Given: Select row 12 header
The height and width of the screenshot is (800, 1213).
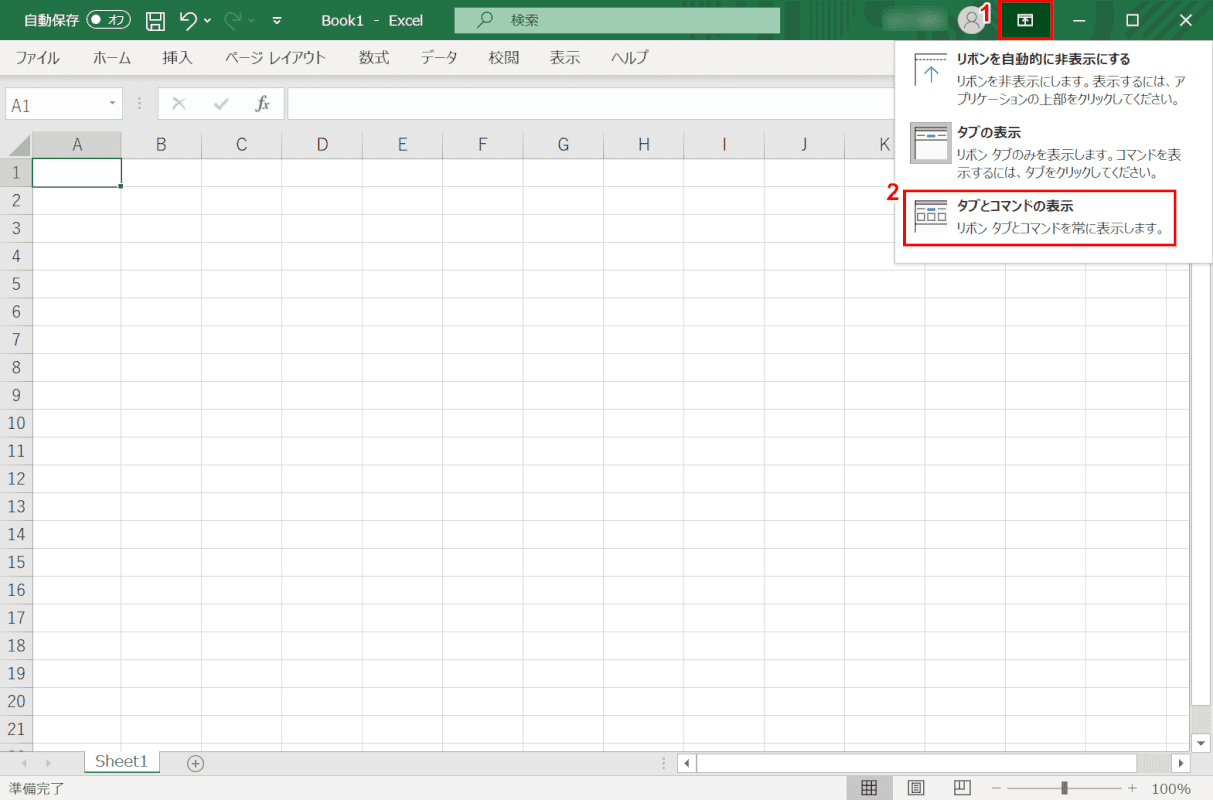Looking at the screenshot, I should click(15, 479).
